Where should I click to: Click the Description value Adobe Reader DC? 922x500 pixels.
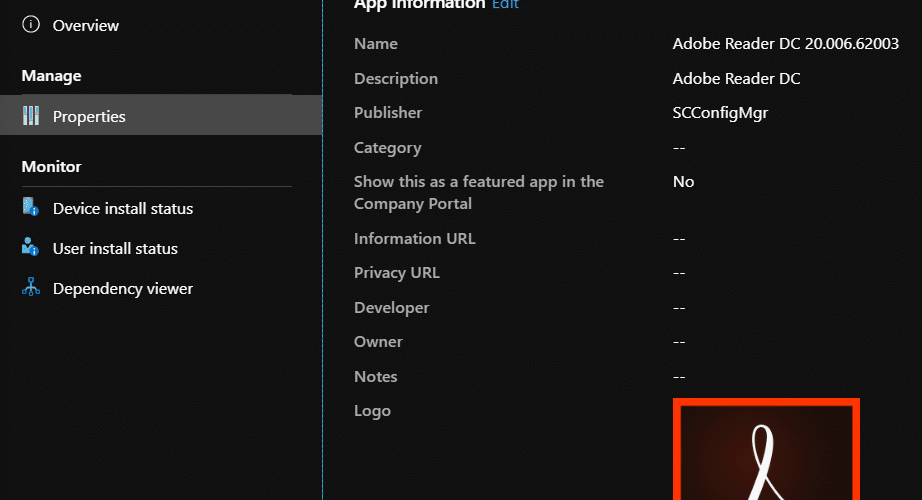click(736, 78)
